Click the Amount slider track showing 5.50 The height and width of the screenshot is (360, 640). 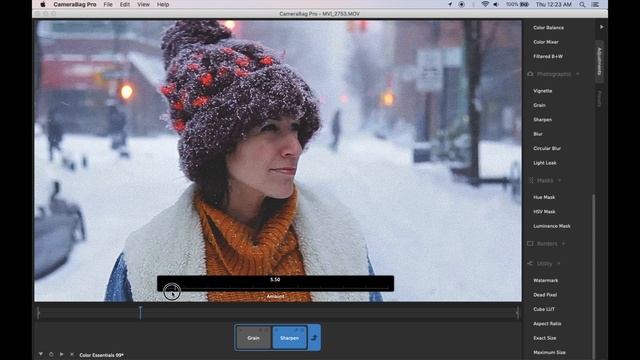pos(276,283)
